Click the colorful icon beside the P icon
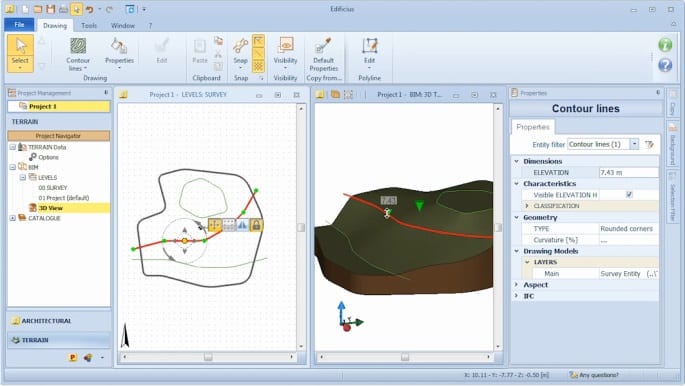685x386 pixels. click(x=88, y=358)
